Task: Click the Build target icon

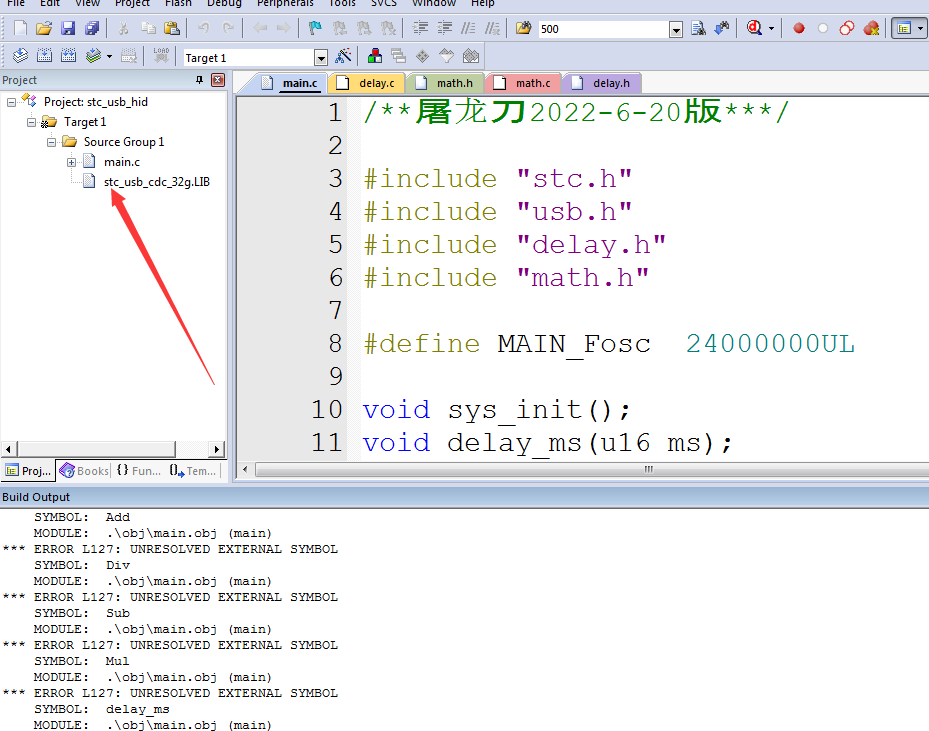Action: (45, 57)
